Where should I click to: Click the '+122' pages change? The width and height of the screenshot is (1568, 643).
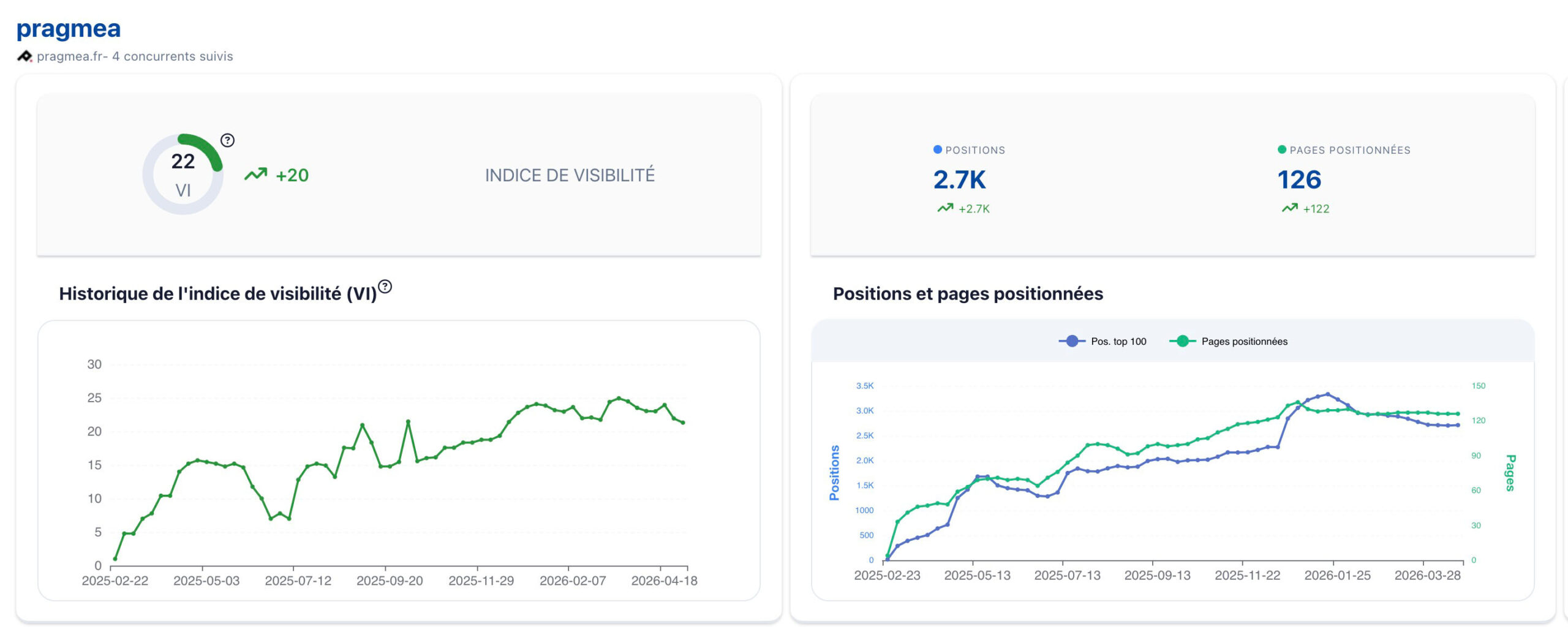tap(1316, 209)
